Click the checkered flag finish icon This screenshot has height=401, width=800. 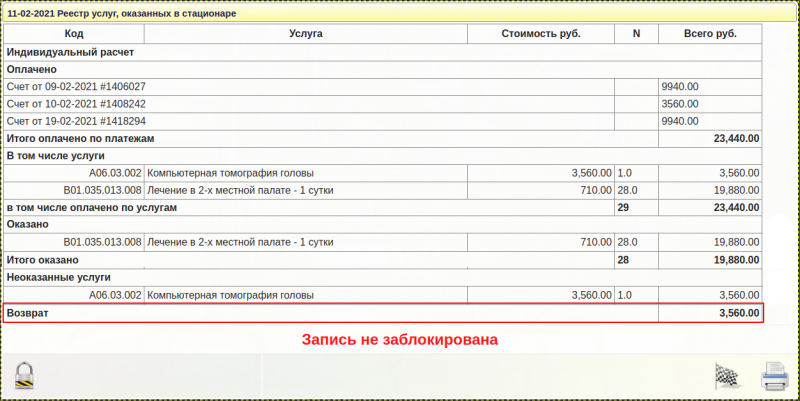[729, 377]
